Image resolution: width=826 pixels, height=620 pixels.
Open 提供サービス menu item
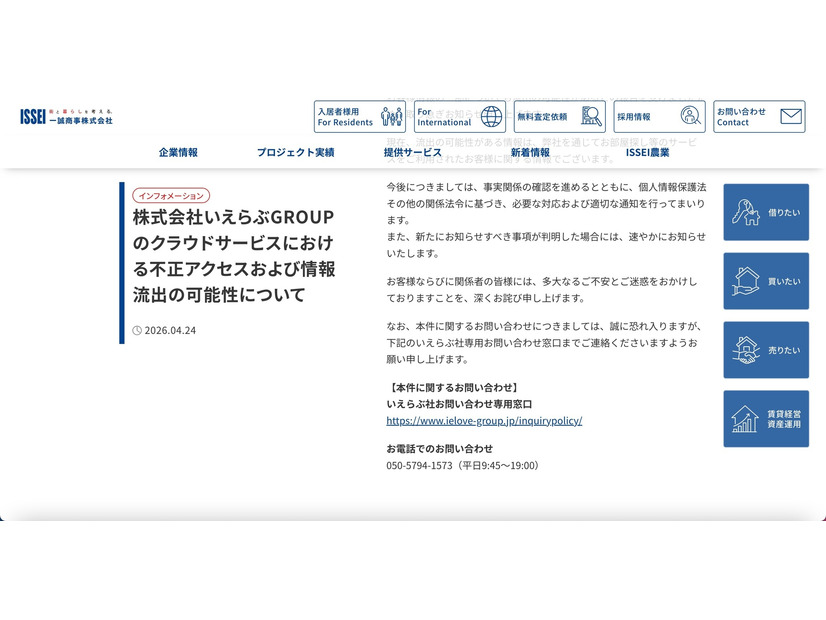(413, 152)
